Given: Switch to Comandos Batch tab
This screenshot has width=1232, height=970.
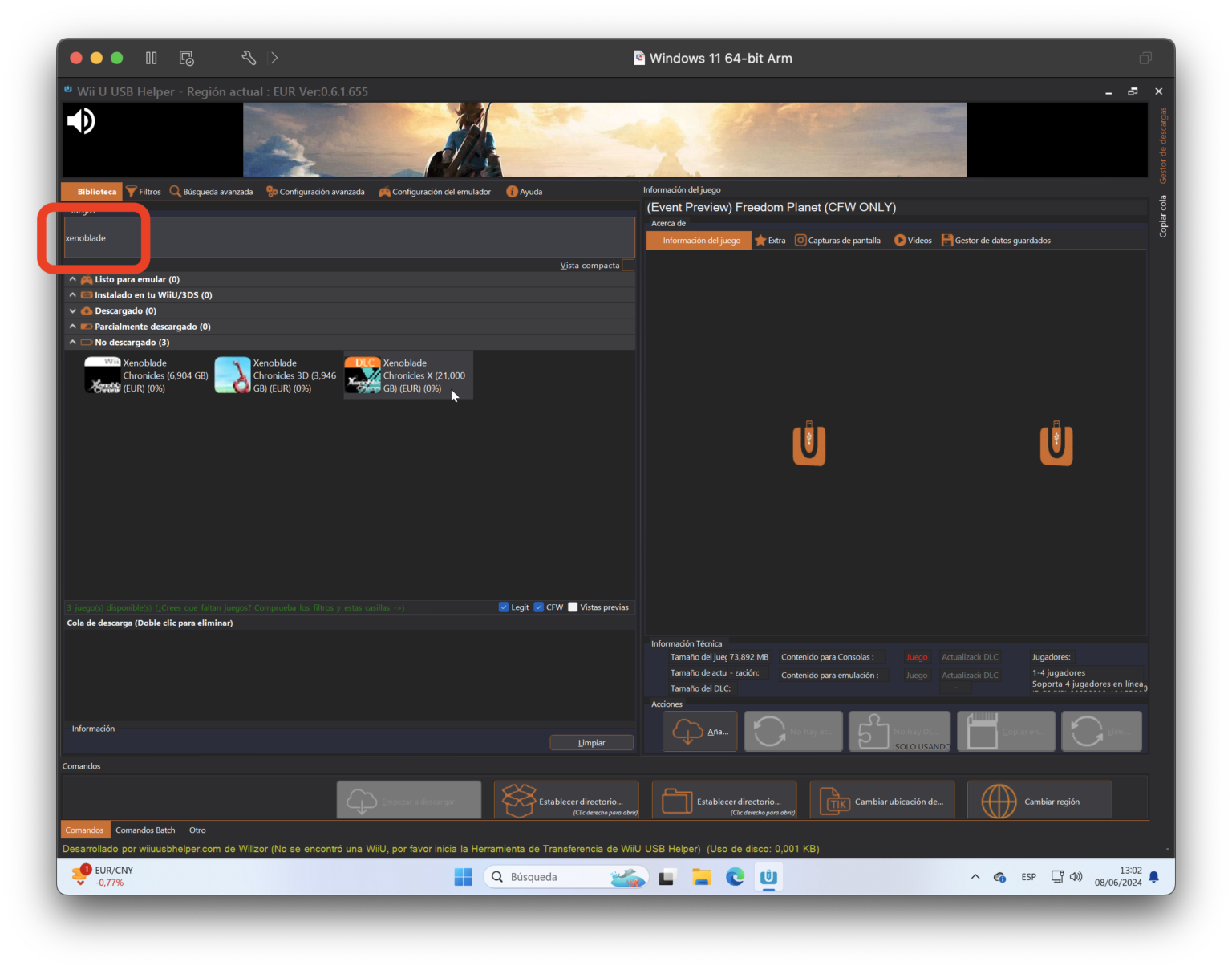Looking at the screenshot, I should pos(145,830).
